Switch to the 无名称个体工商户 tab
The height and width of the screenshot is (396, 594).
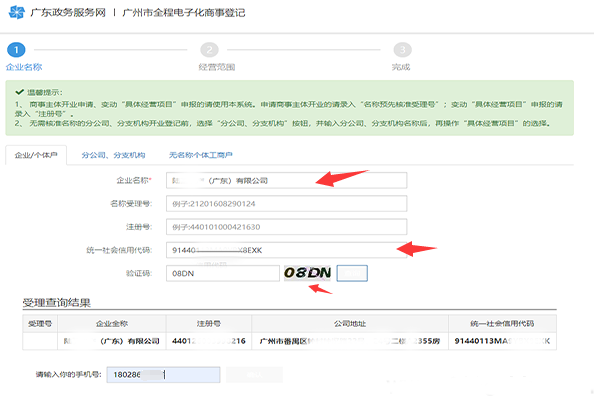tap(201, 155)
